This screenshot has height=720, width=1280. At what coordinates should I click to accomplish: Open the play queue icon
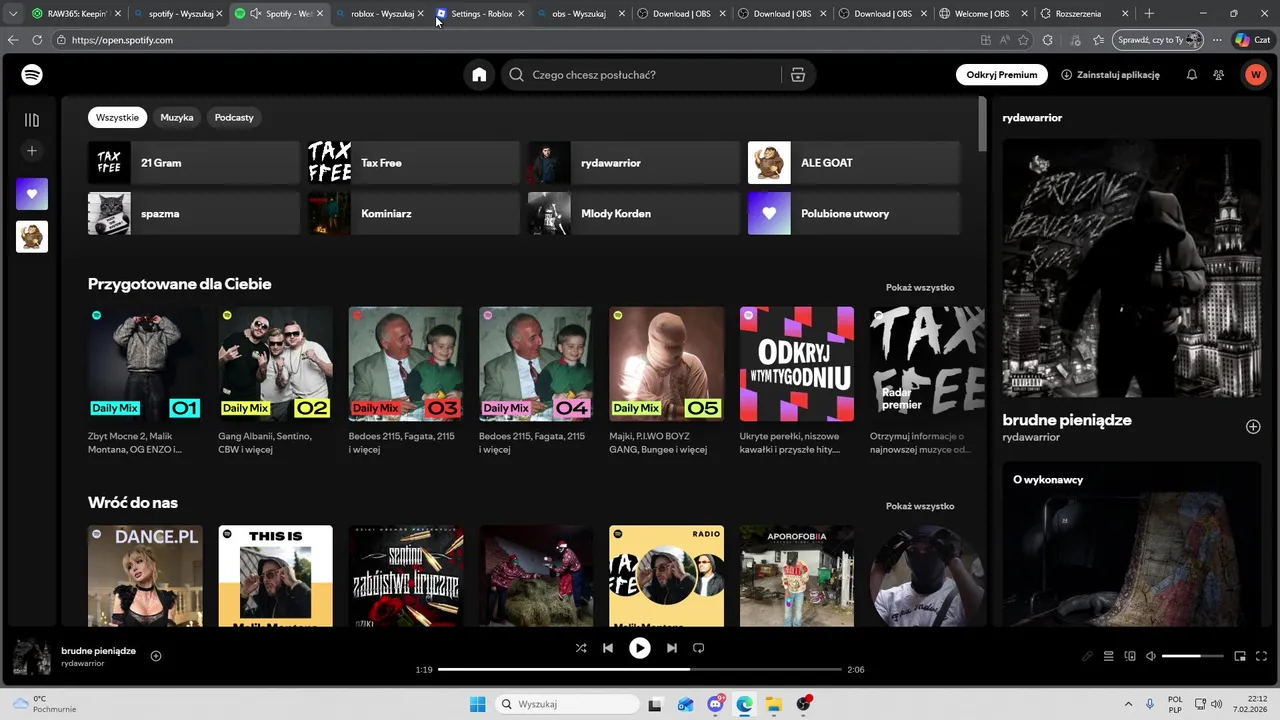[1109, 656]
